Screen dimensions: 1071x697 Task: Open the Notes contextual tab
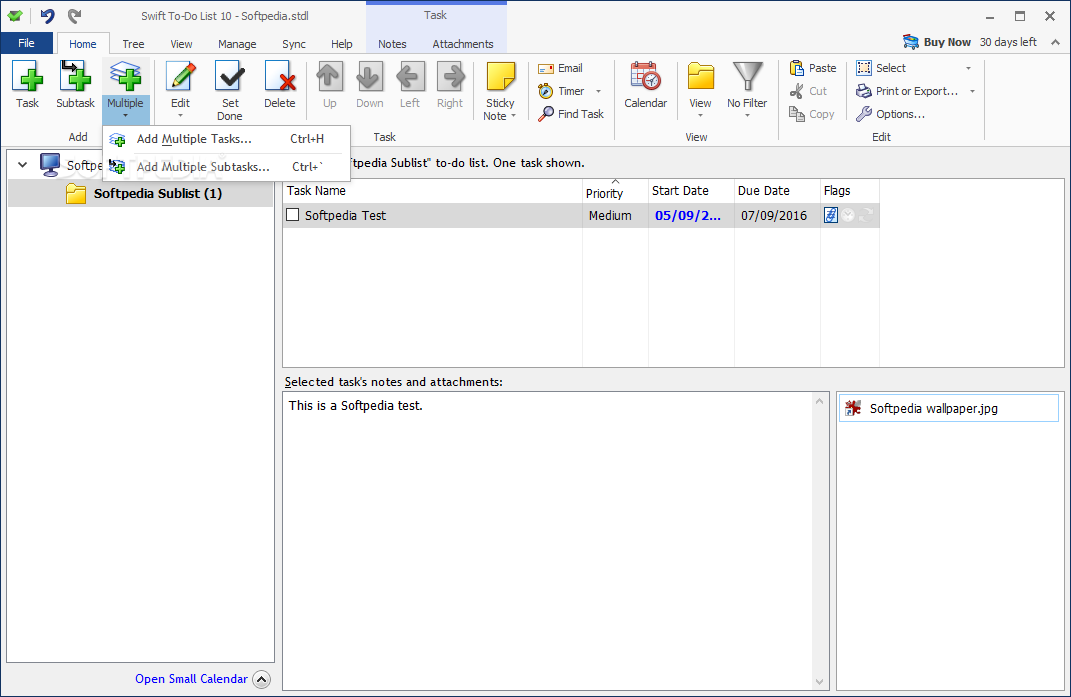392,44
